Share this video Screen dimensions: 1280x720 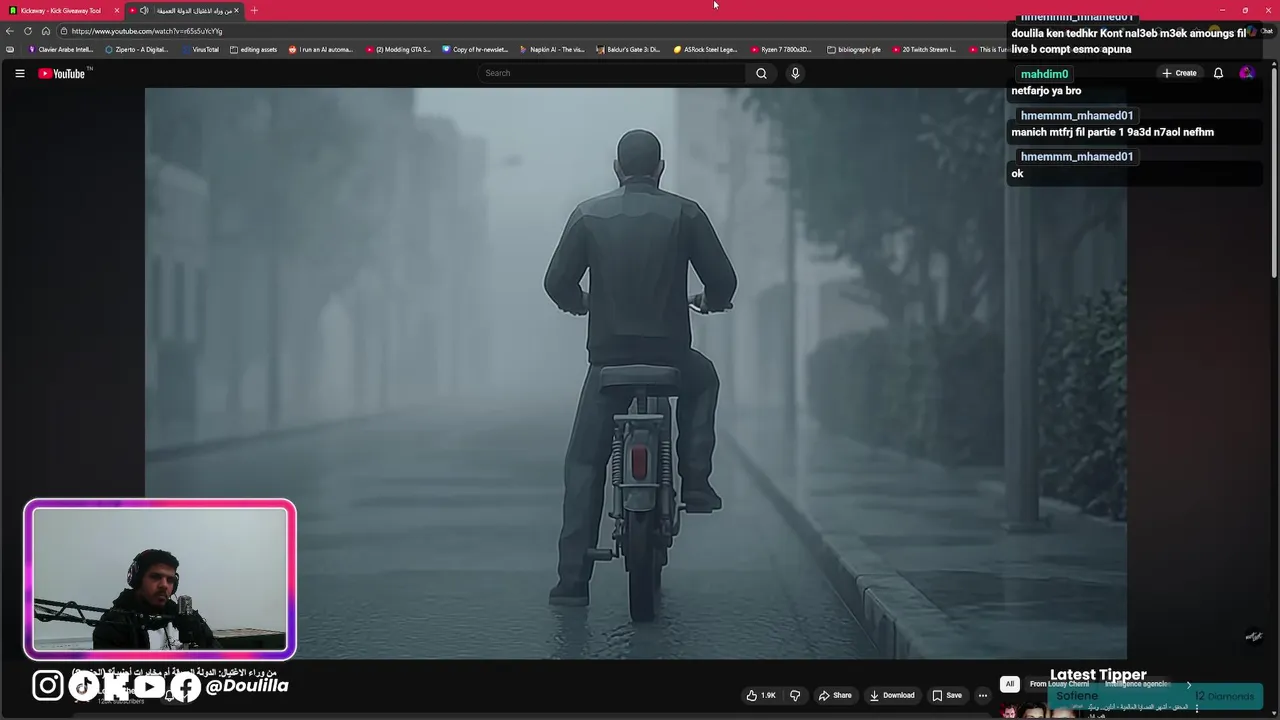click(835, 695)
